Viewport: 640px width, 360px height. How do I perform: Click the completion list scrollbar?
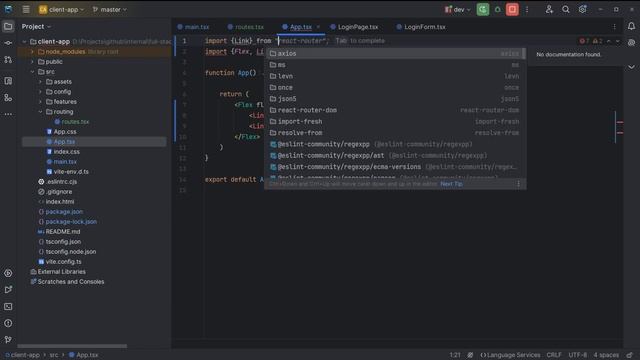[x=523, y=53]
